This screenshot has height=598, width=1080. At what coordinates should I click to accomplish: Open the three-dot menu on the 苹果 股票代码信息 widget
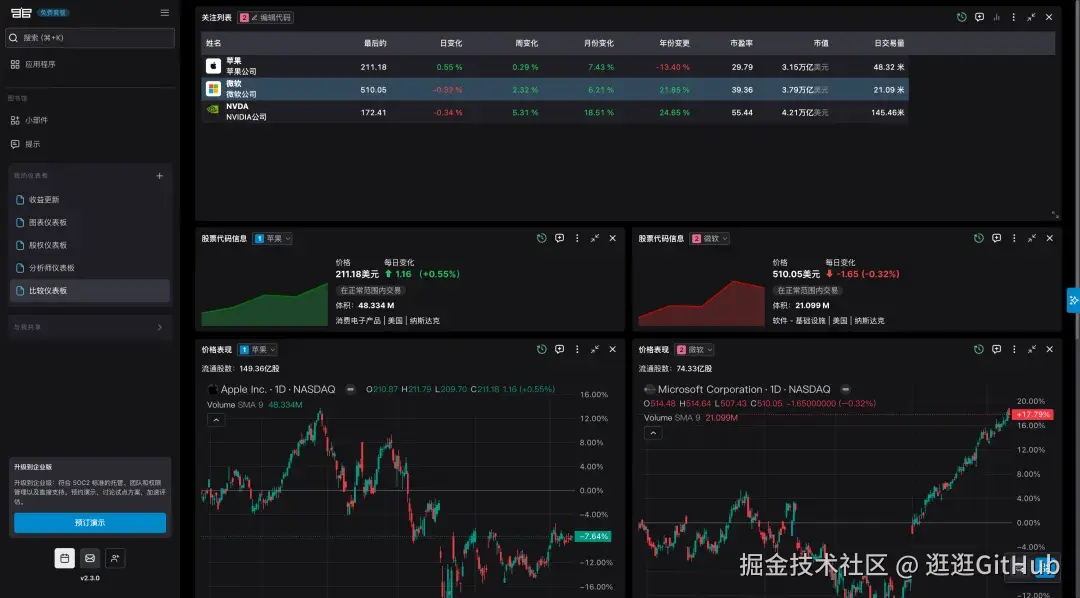577,238
